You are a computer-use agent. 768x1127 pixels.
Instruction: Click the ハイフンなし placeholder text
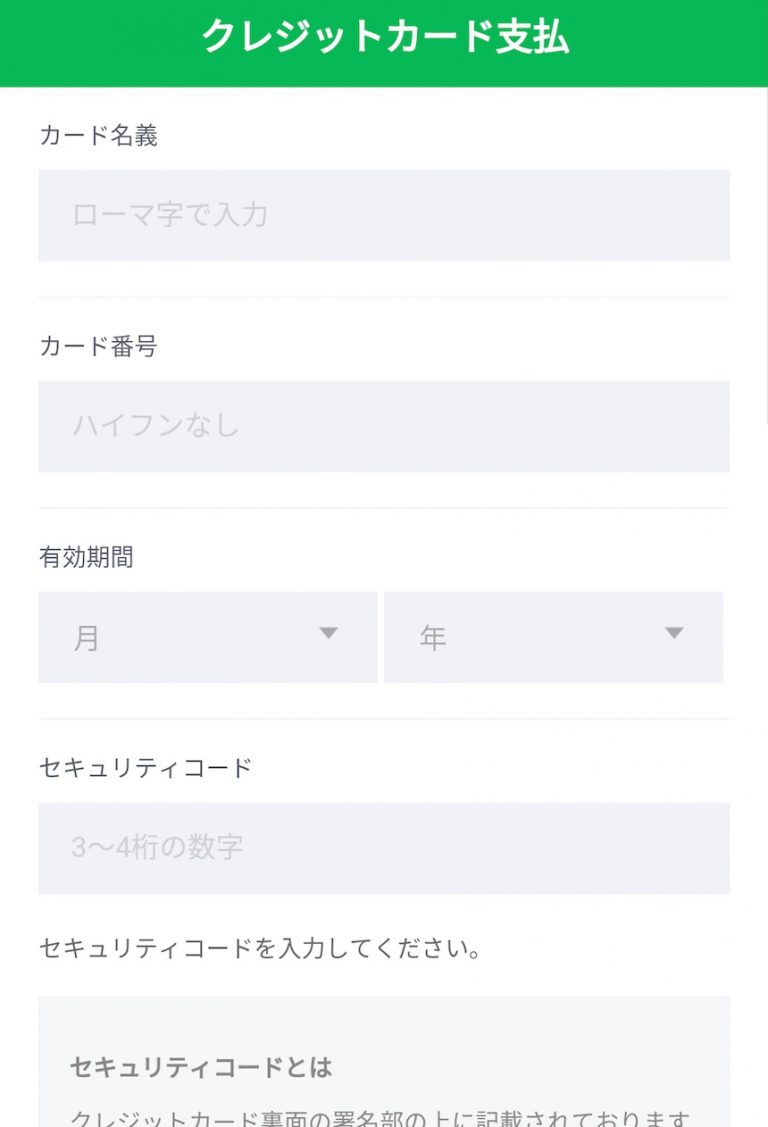[x=156, y=426]
